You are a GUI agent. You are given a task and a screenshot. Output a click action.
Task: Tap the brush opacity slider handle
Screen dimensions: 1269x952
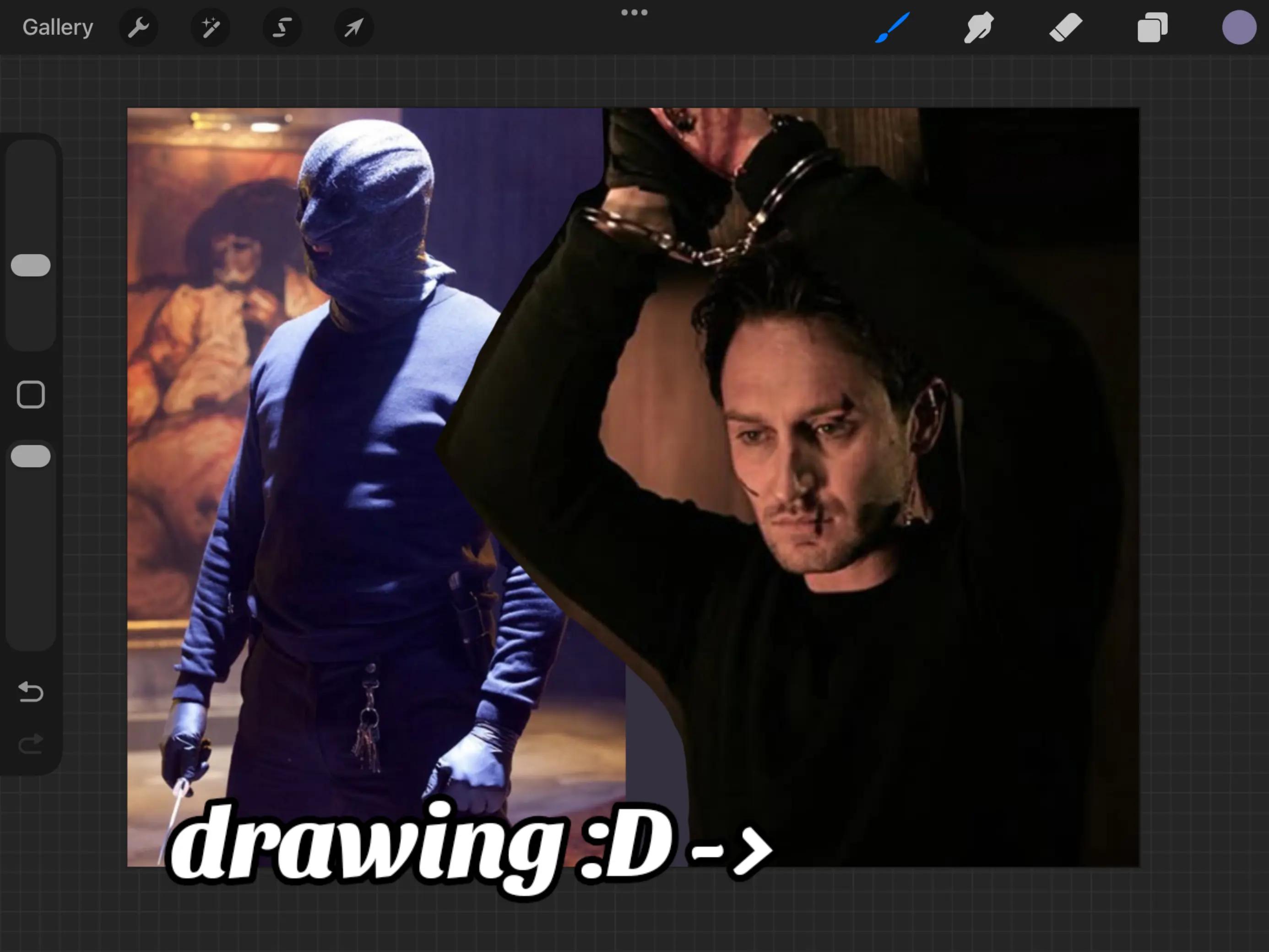31,456
